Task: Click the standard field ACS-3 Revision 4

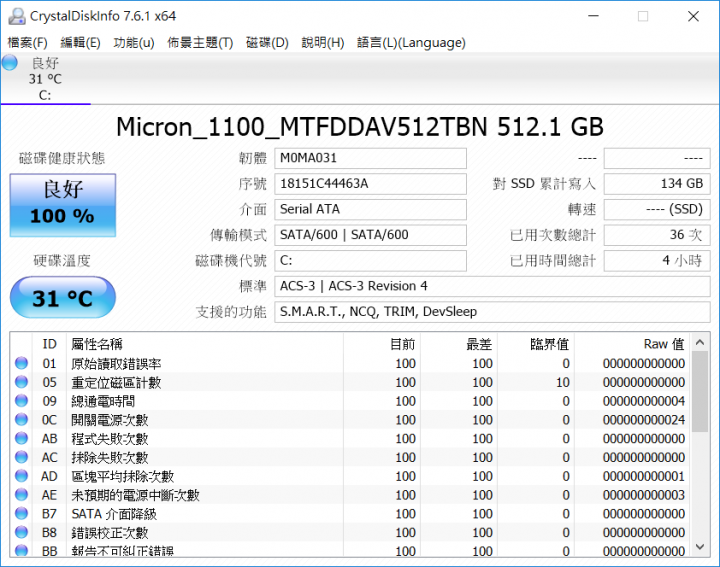Action: [492, 286]
